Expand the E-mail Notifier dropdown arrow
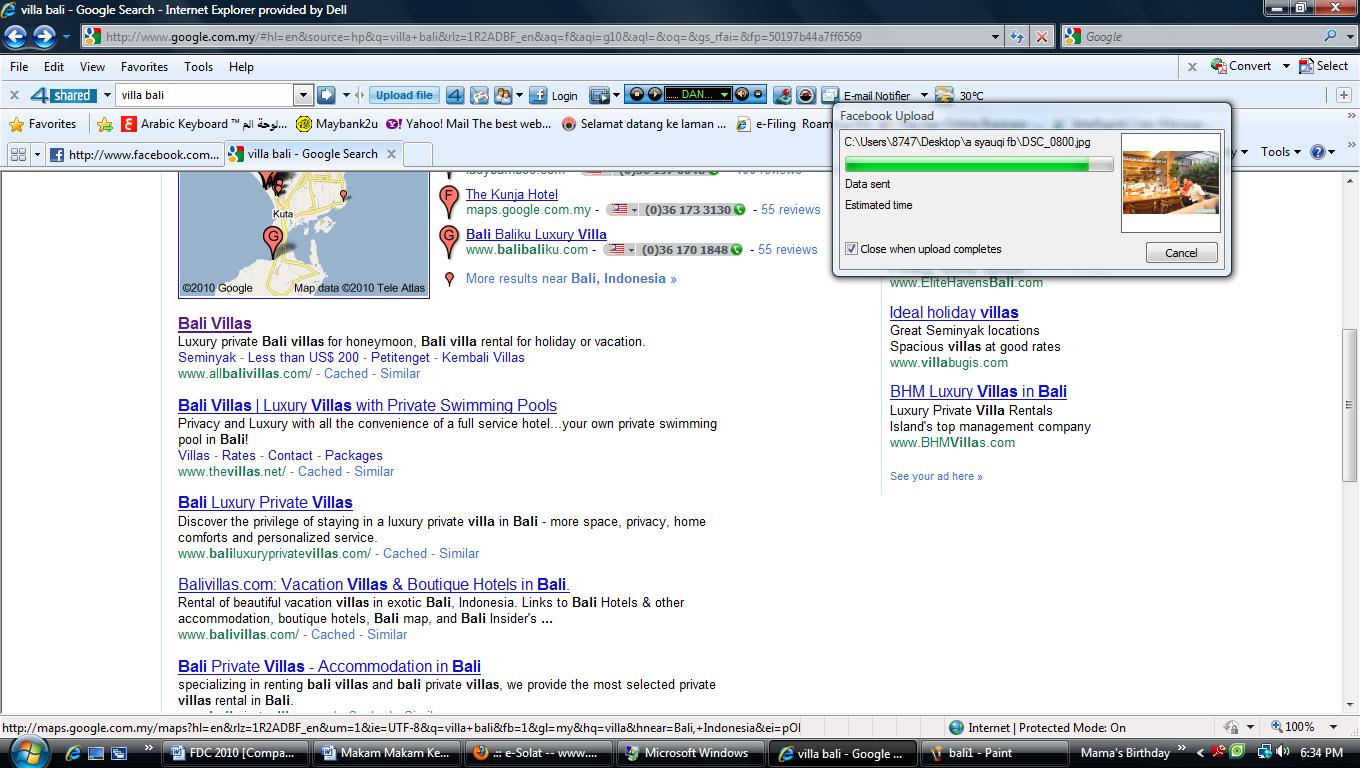Image resolution: width=1360 pixels, height=768 pixels. tap(924, 95)
